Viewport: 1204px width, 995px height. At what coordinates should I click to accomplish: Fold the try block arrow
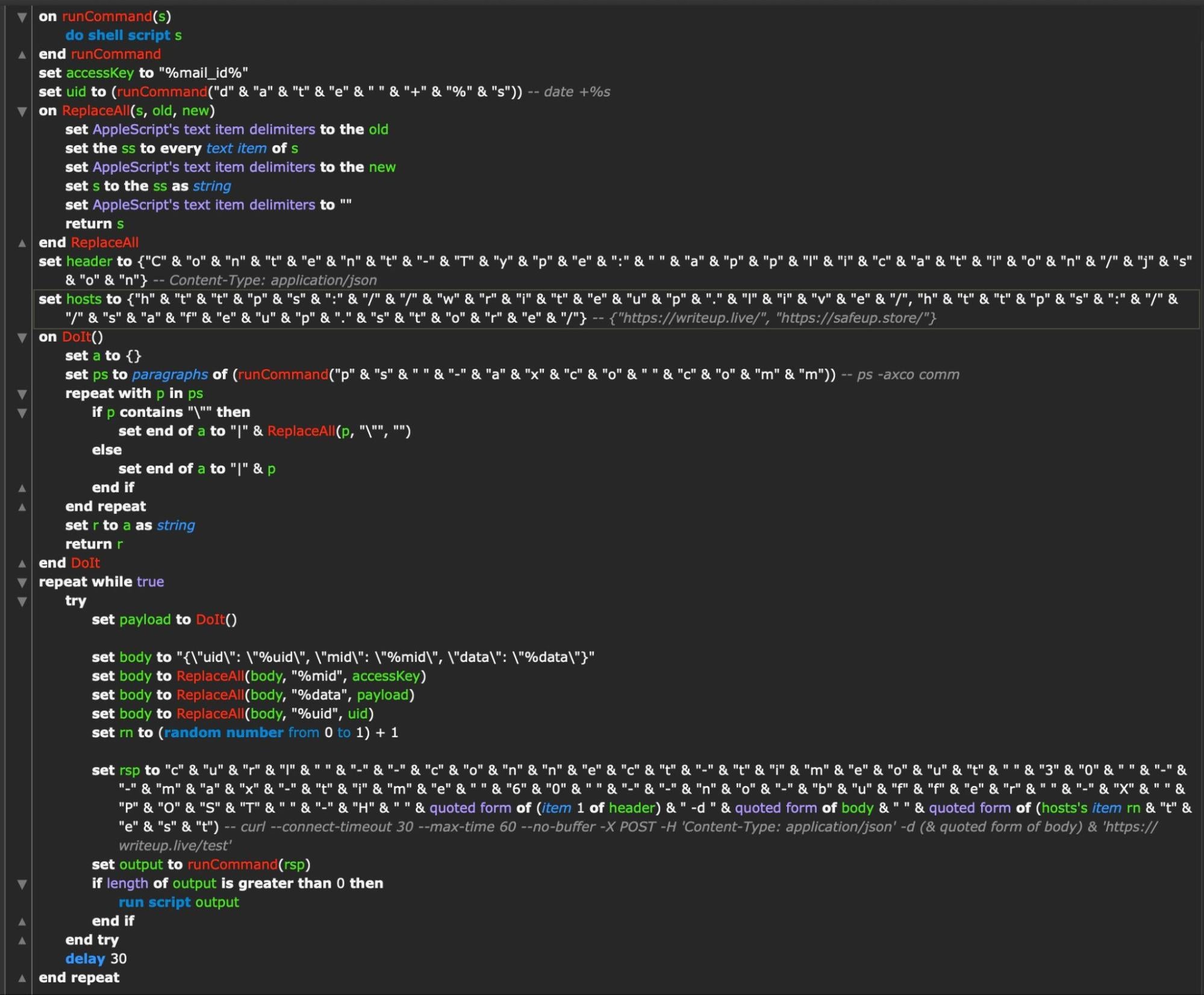tap(22, 602)
